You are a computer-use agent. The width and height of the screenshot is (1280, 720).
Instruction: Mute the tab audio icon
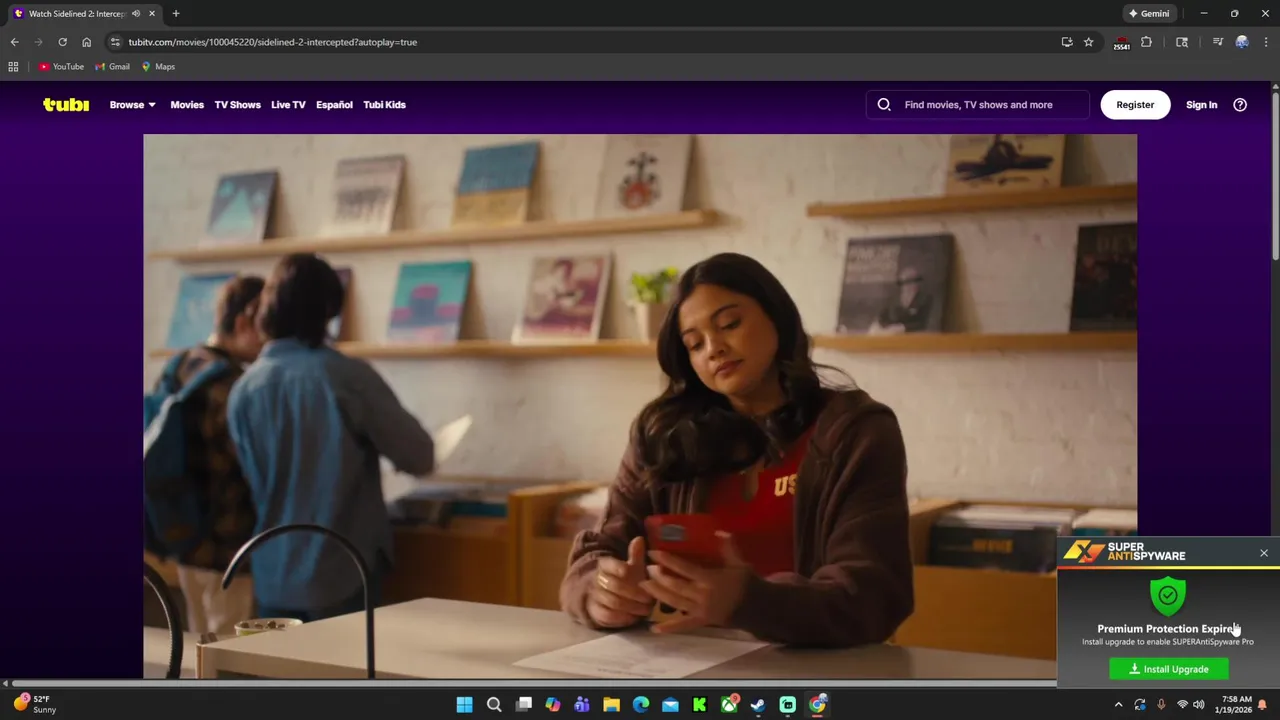(x=136, y=14)
